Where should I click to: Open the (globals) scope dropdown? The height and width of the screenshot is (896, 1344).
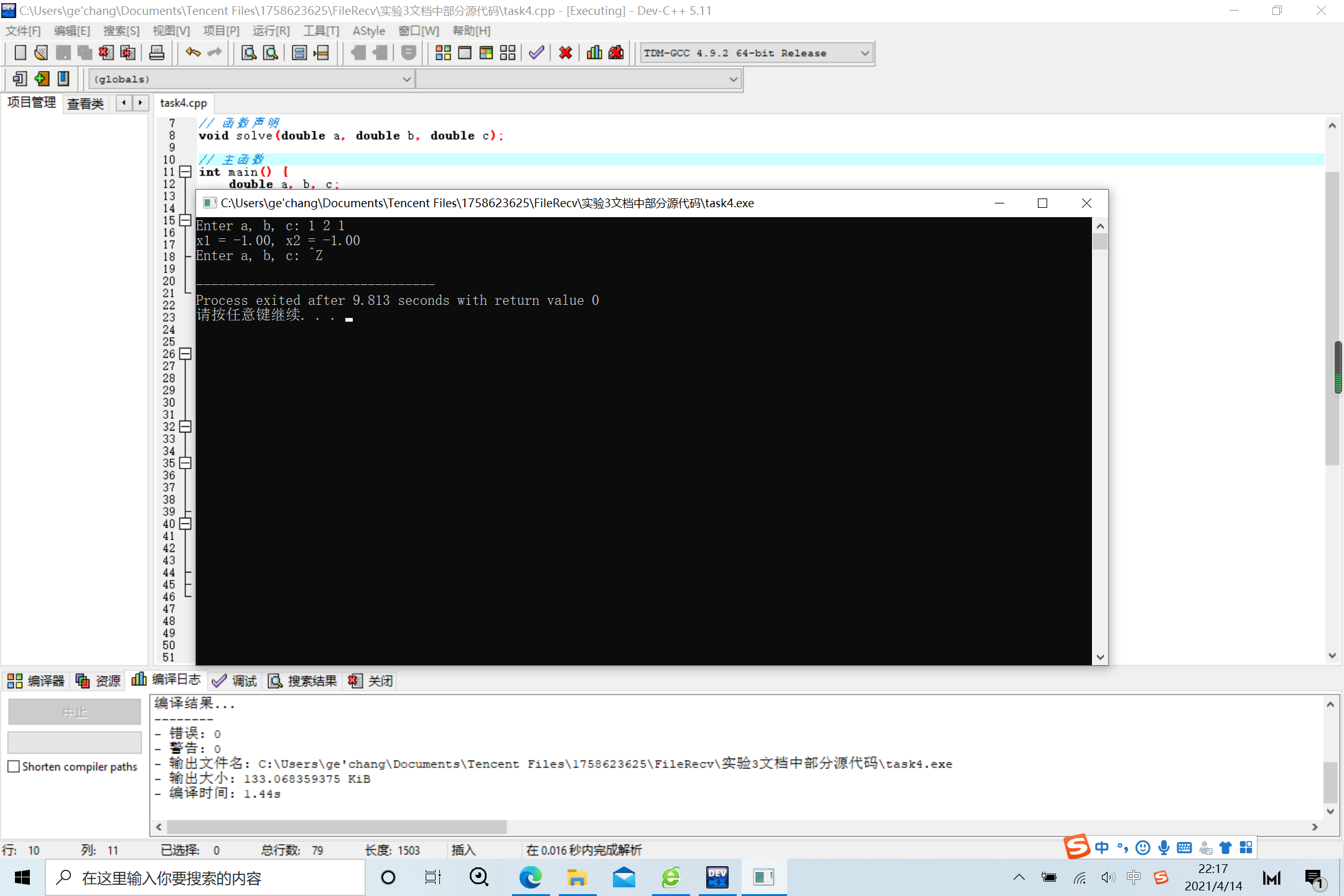pos(406,80)
